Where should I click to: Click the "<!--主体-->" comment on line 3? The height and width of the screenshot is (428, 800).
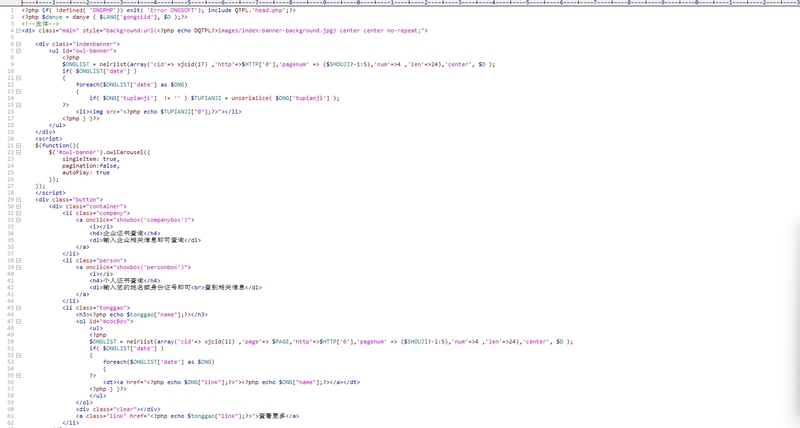click(40, 24)
